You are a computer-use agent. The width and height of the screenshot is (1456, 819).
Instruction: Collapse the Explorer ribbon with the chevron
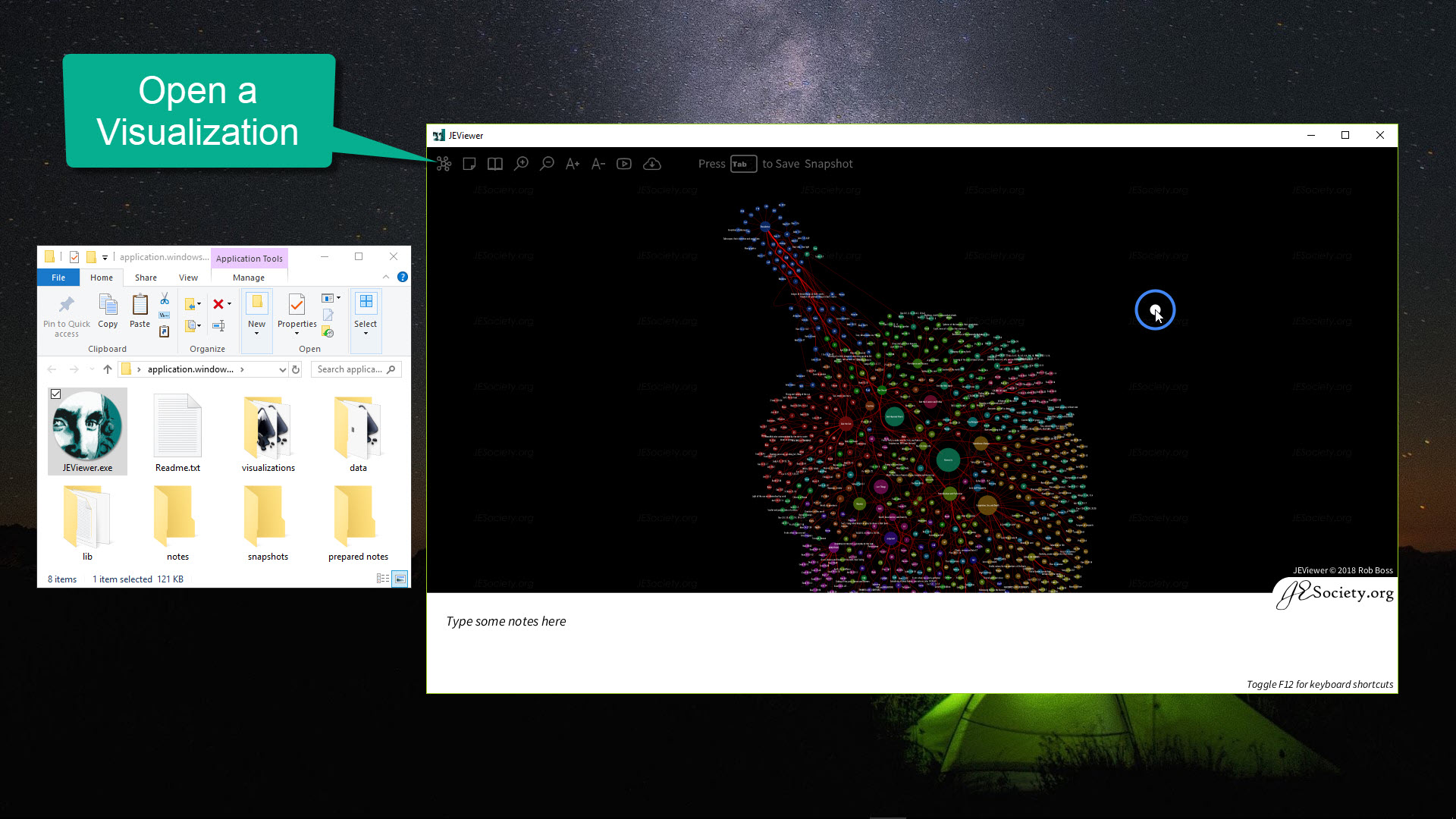[386, 277]
